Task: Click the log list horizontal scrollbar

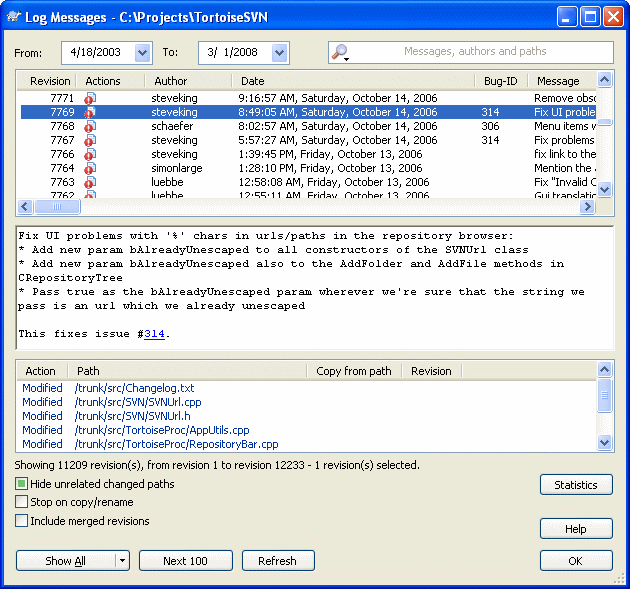Action: click(x=300, y=207)
